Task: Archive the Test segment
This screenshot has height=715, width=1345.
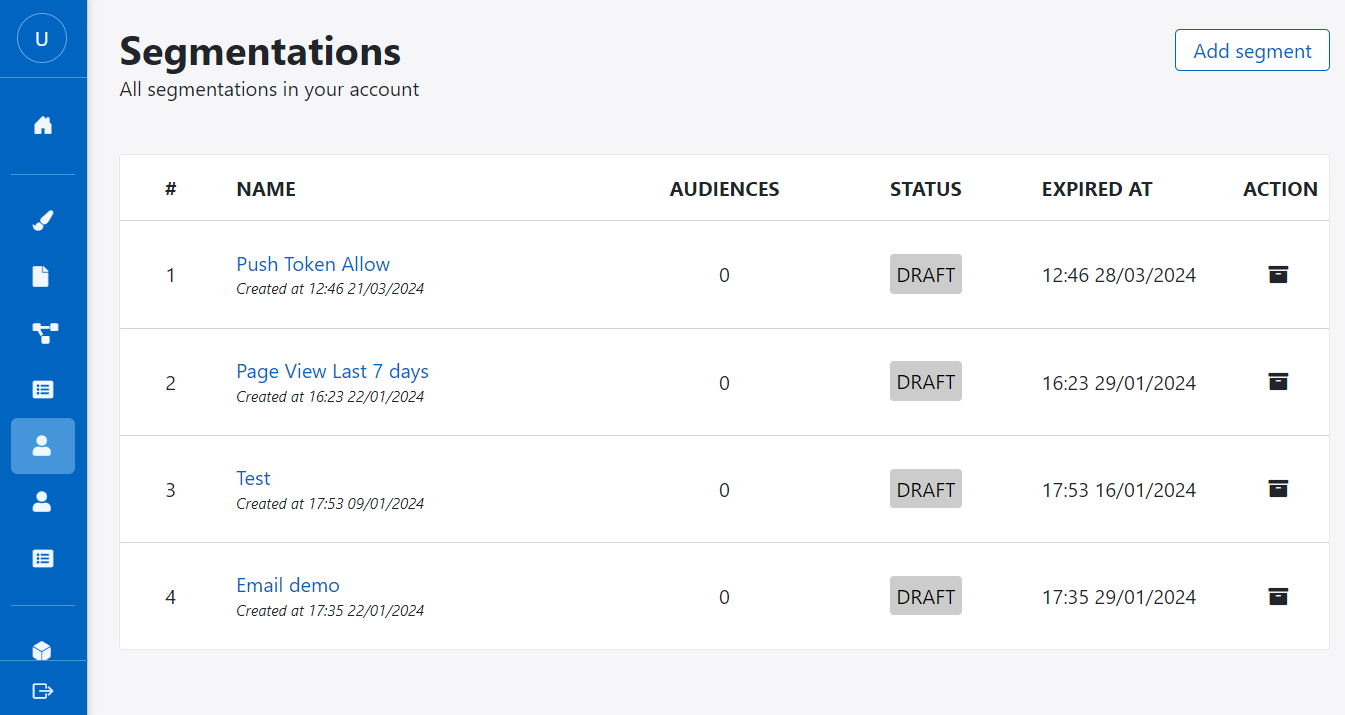Action: [x=1278, y=489]
